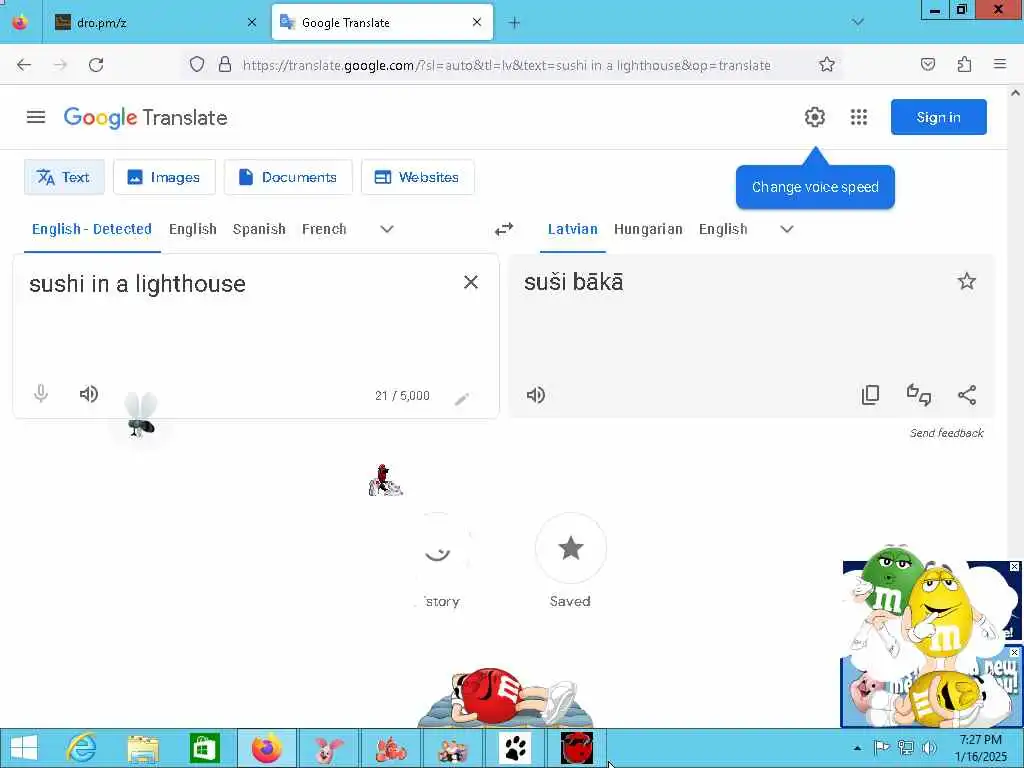View site security padlock info

click(225, 64)
